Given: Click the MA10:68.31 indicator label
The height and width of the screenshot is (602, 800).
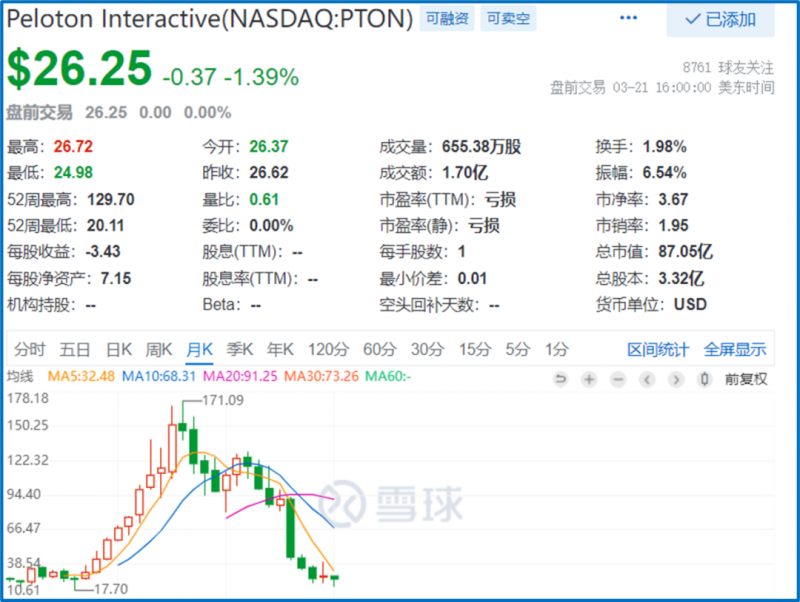Looking at the screenshot, I should pos(159,377).
